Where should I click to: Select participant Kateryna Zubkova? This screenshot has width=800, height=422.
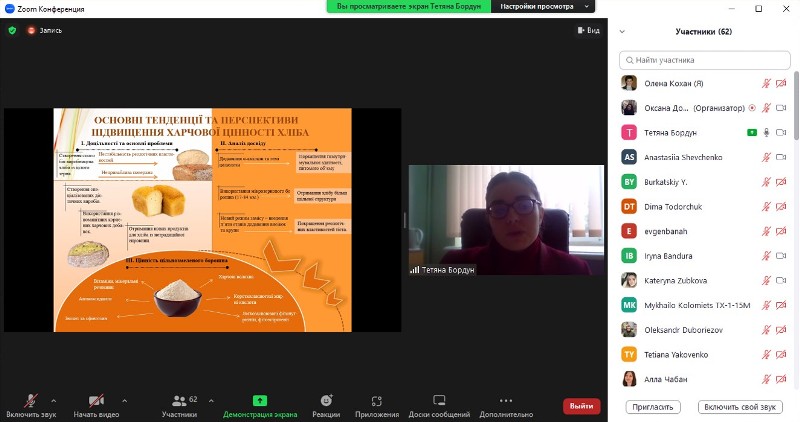pos(705,281)
